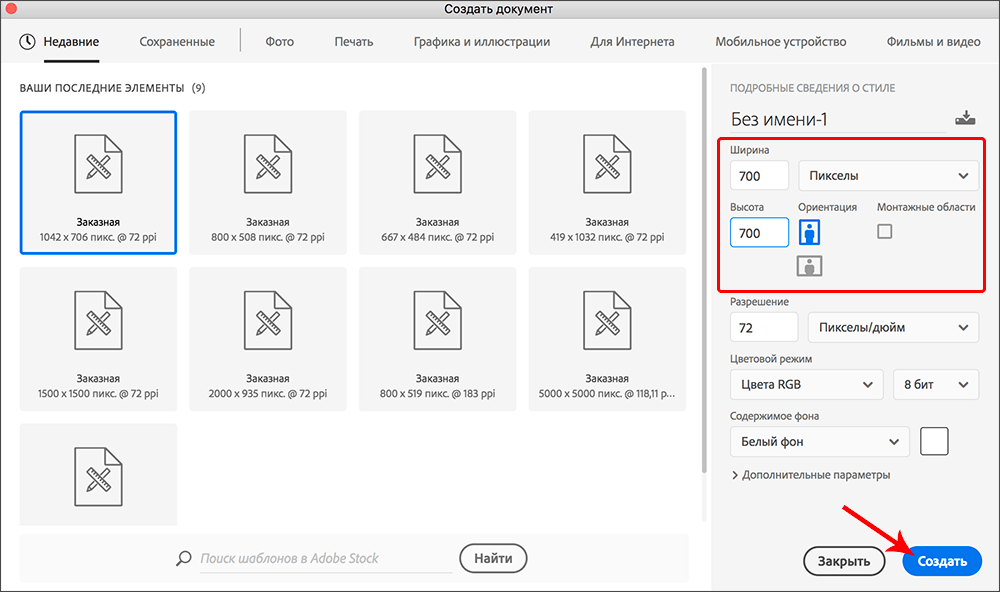The image size is (1000, 592).
Task: Open the Пикселы units dropdown
Action: point(887,176)
